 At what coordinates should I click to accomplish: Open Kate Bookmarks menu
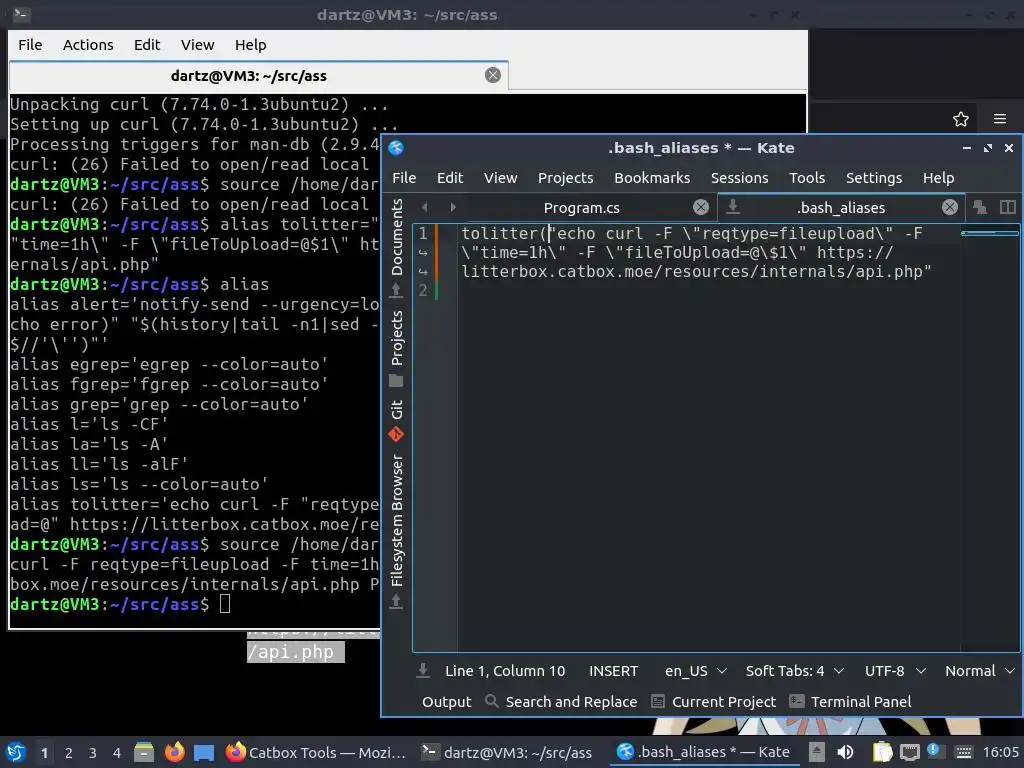[652, 178]
